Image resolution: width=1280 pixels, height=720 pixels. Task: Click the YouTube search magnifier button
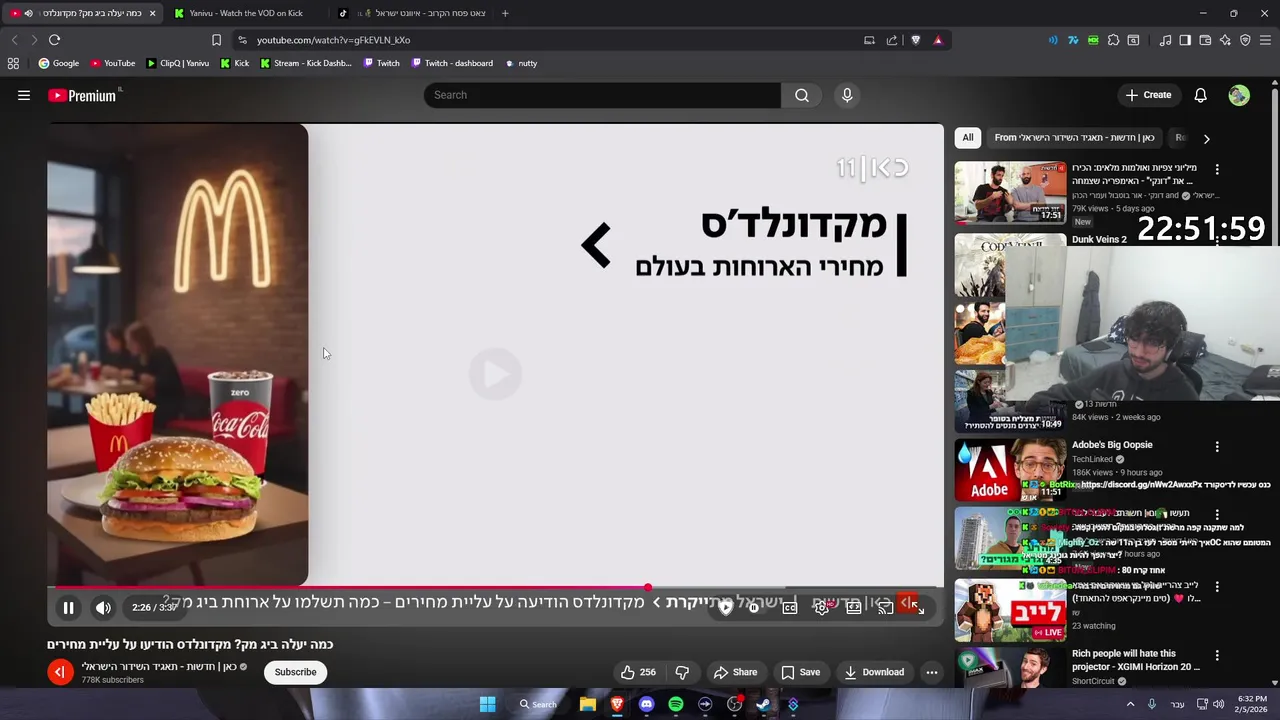[x=802, y=95]
